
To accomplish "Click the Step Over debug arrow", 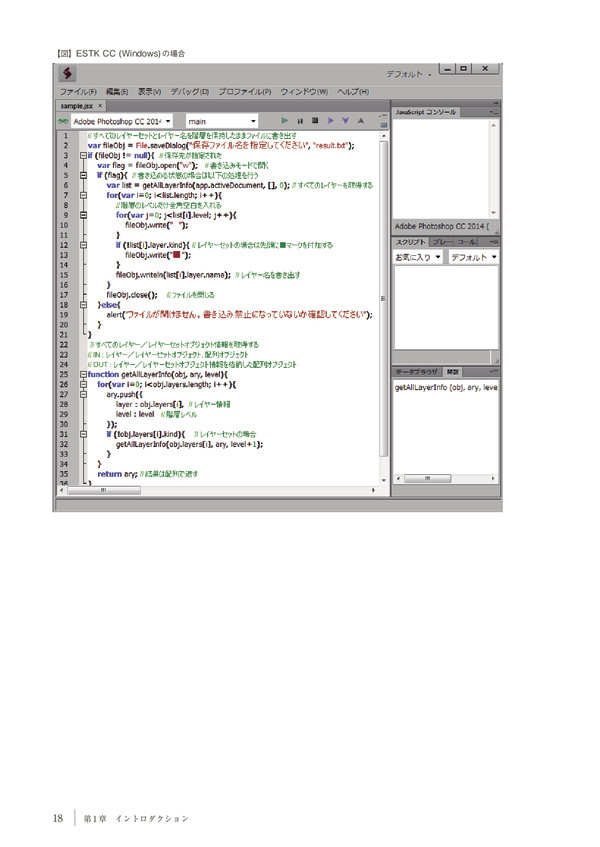I will (x=331, y=120).
